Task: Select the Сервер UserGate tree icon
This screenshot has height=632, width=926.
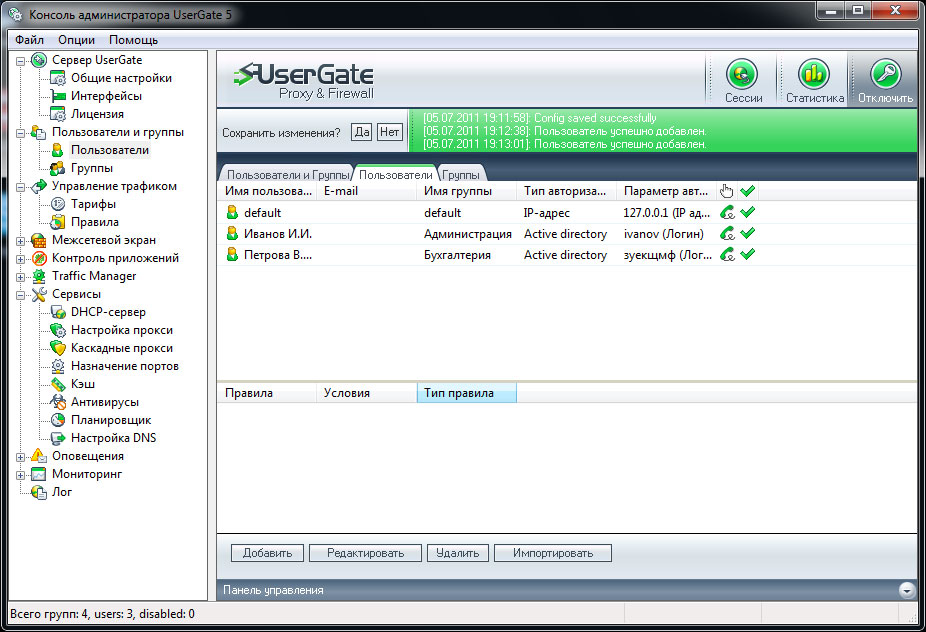Action: pyautogui.click(x=39, y=60)
